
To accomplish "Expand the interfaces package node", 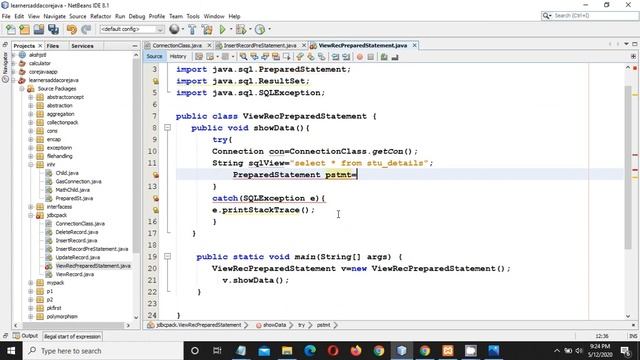I will coord(31,207).
